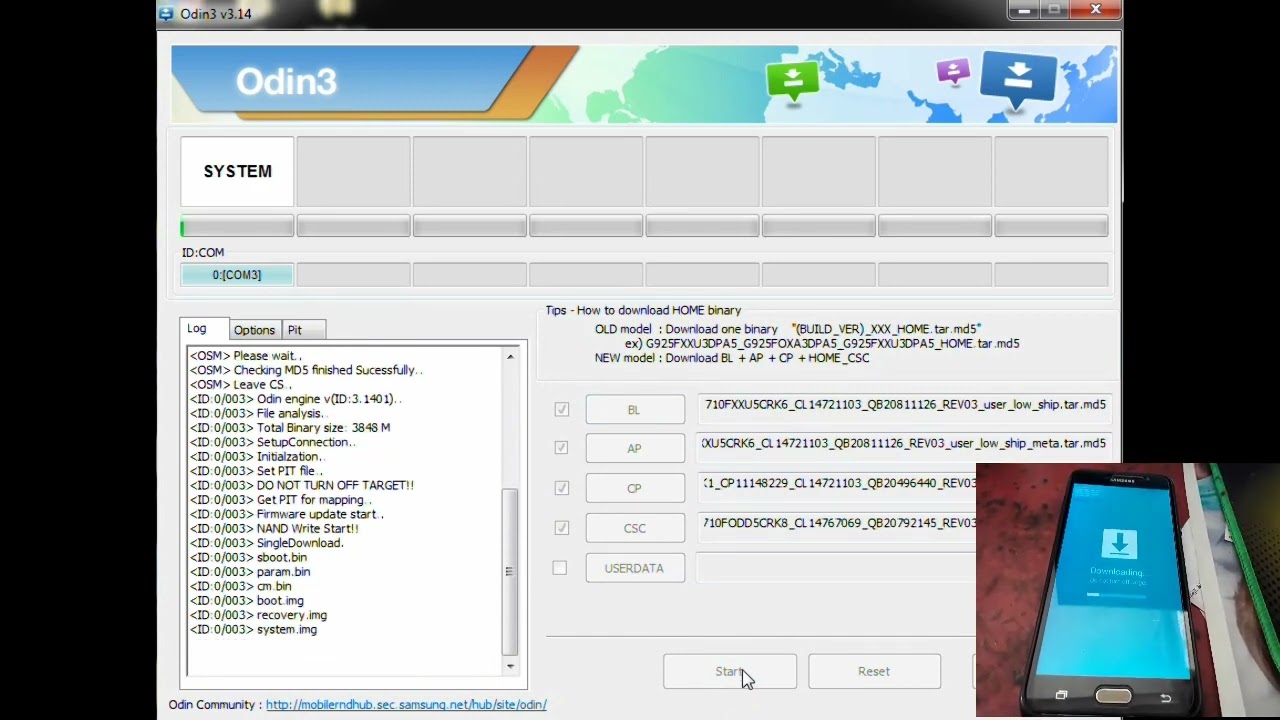Click the green download marker icon in banner
Viewport: 1280px width, 720px height.
[792, 81]
